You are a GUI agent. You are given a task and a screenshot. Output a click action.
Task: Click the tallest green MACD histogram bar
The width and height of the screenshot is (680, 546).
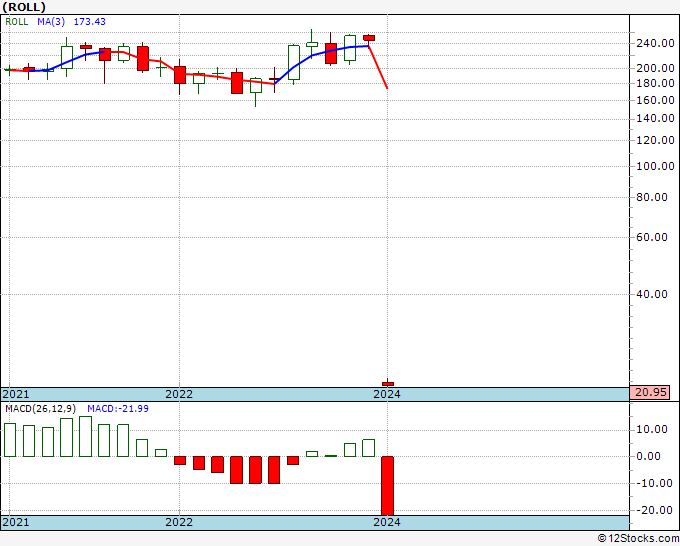click(x=85, y=436)
